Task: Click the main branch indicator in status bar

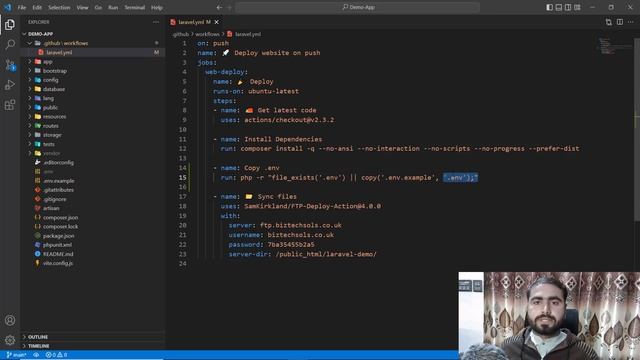Action: pos(16,355)
